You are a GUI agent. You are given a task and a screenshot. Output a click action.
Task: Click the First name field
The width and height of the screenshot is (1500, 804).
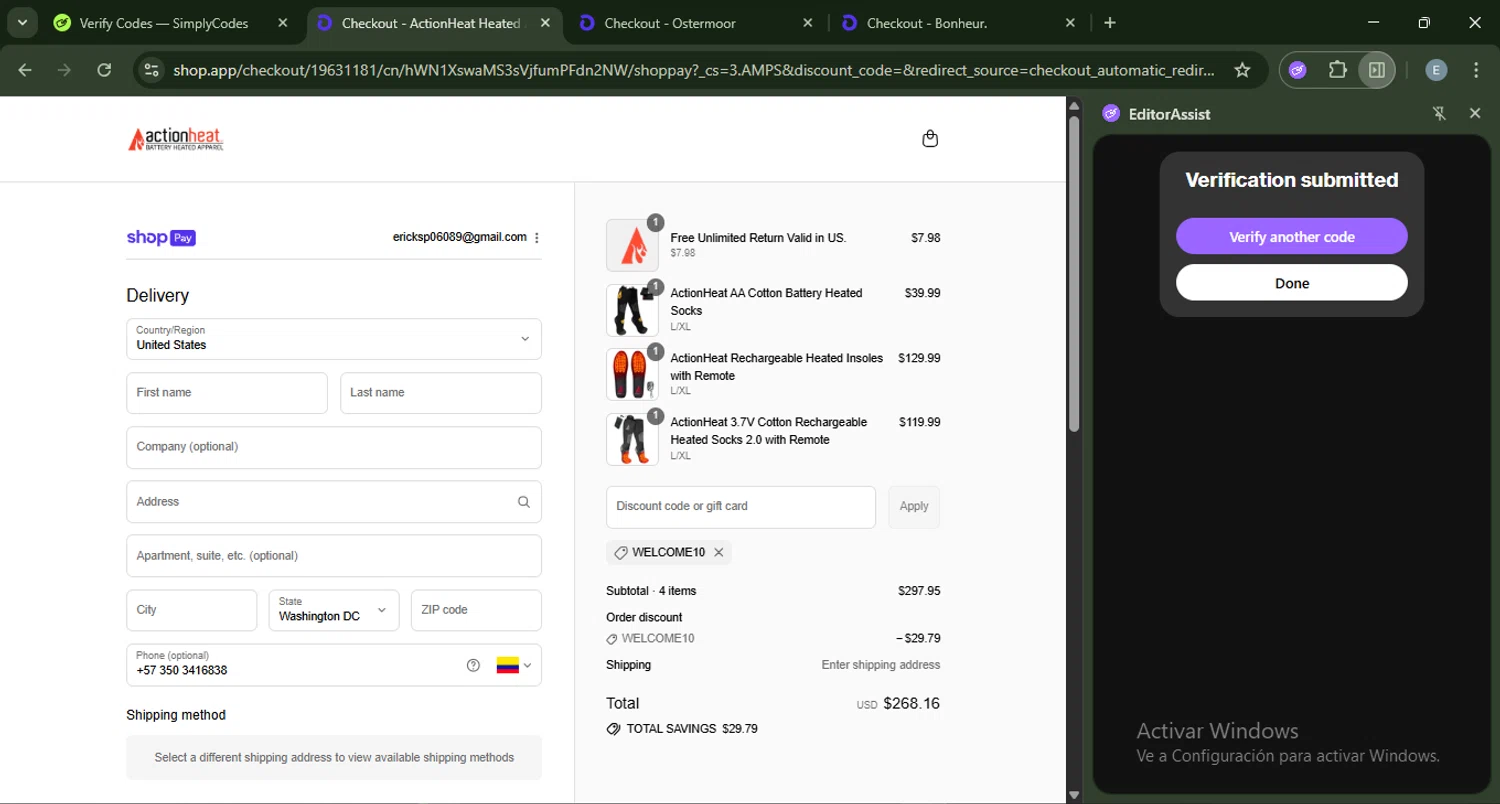point(227,393)
